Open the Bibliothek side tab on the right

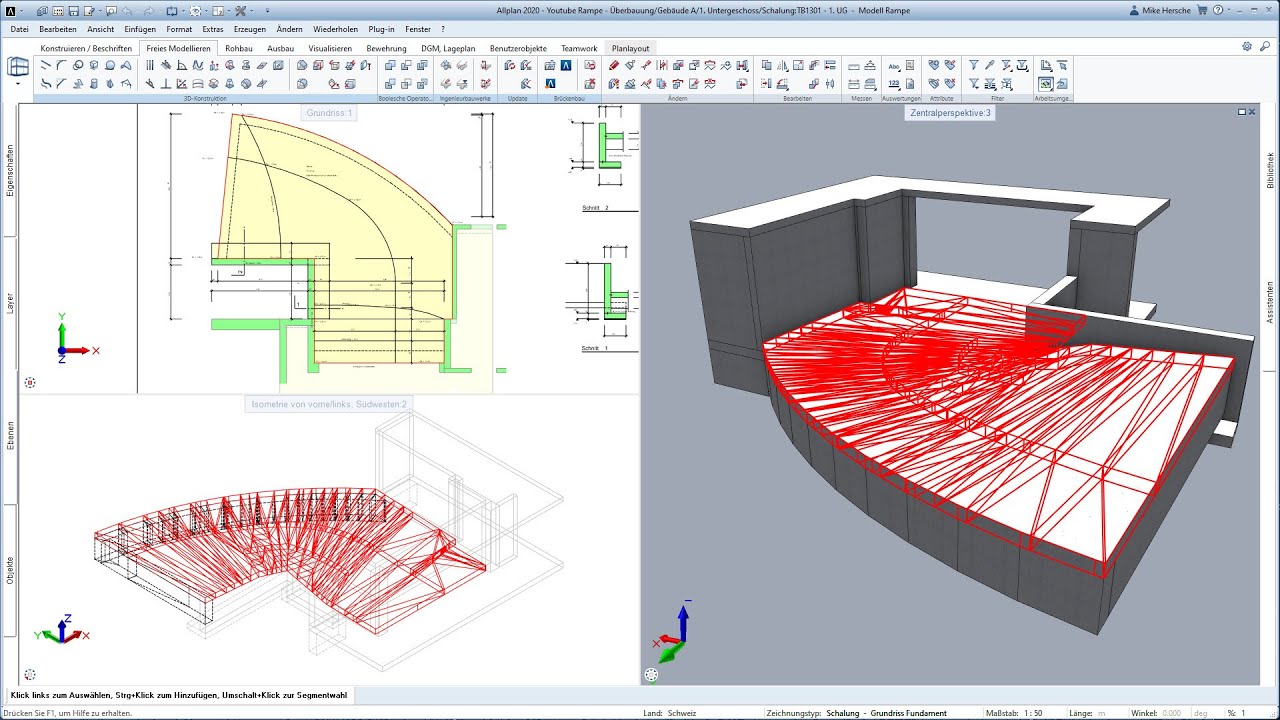tap(1270, 170)
